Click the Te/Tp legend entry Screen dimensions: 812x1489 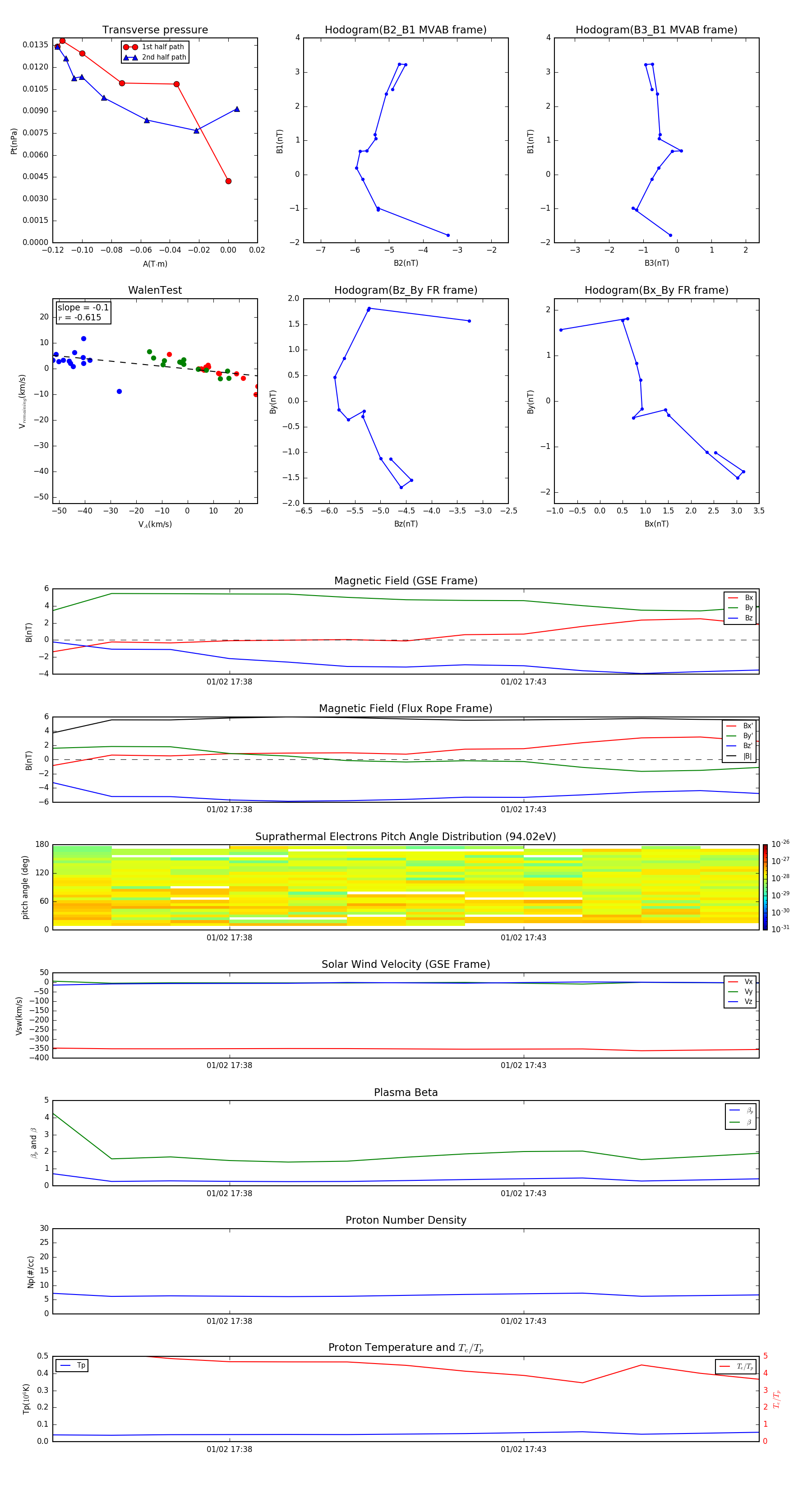[736, 1366]
